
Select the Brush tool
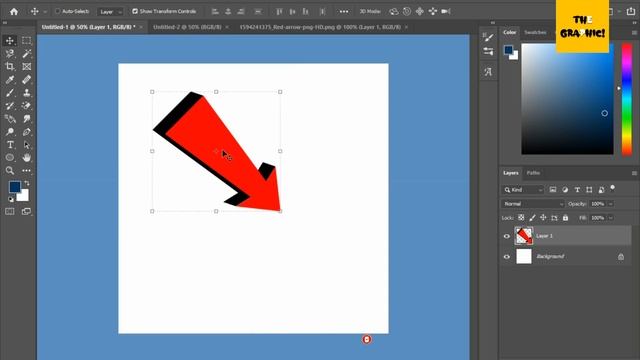(10, 93)
